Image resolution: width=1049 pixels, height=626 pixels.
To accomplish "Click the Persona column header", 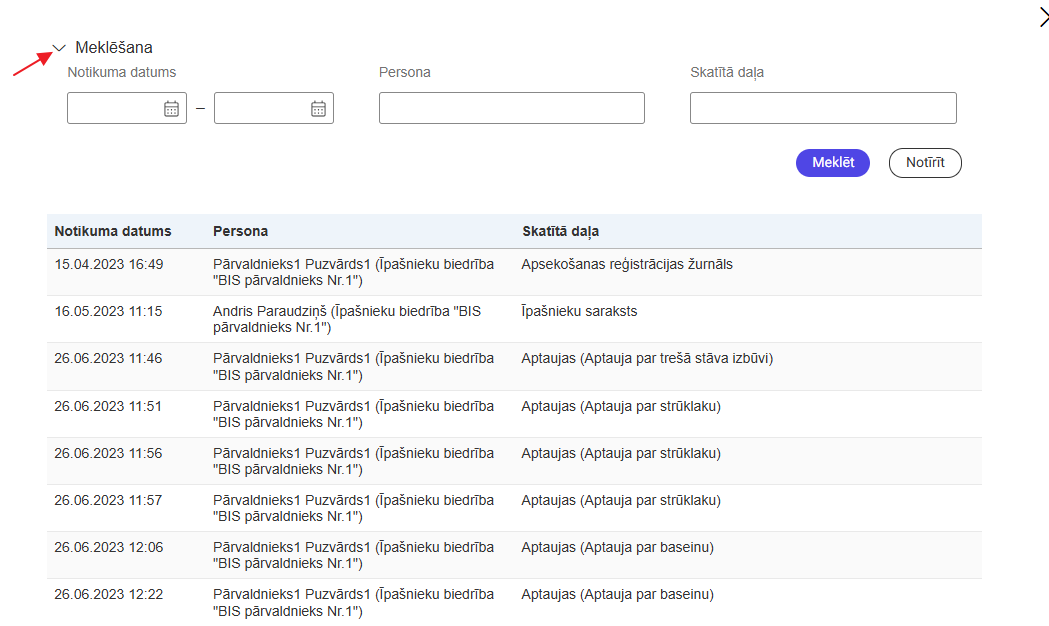I will [240, 231].
